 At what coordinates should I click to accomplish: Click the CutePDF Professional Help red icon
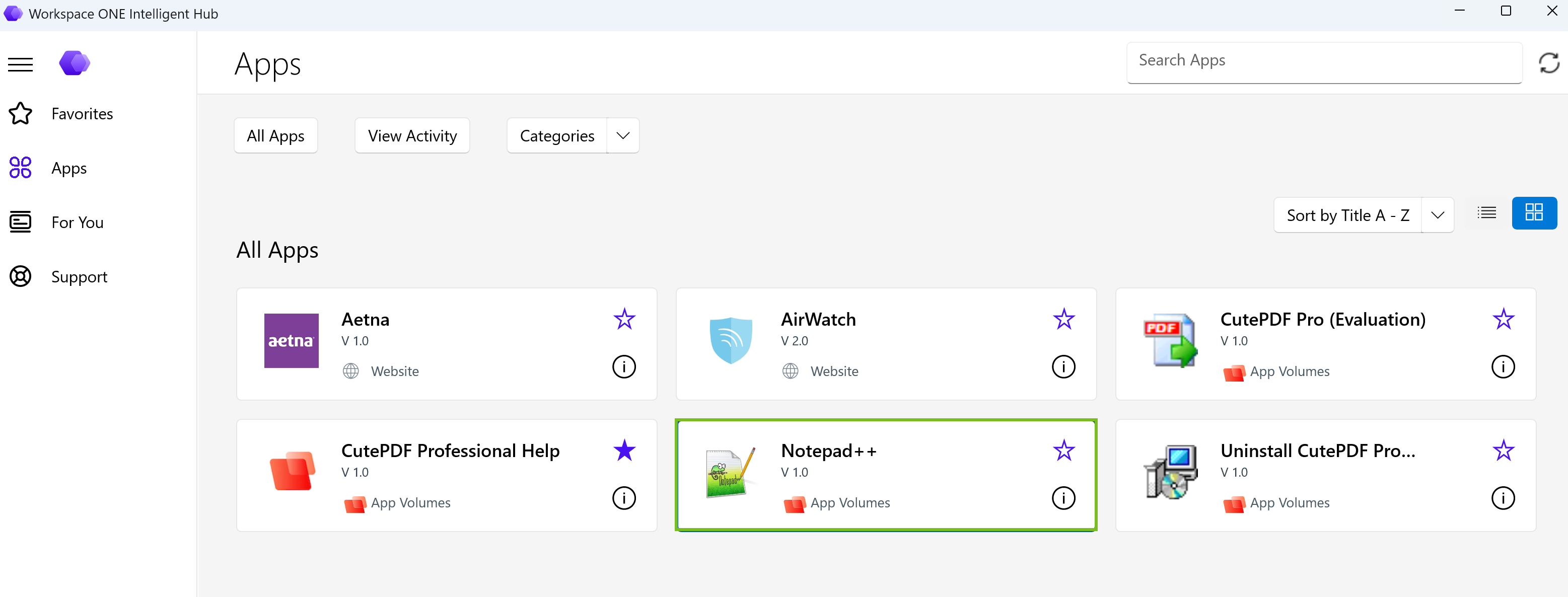pyautogui.click(x=292, y=471)
